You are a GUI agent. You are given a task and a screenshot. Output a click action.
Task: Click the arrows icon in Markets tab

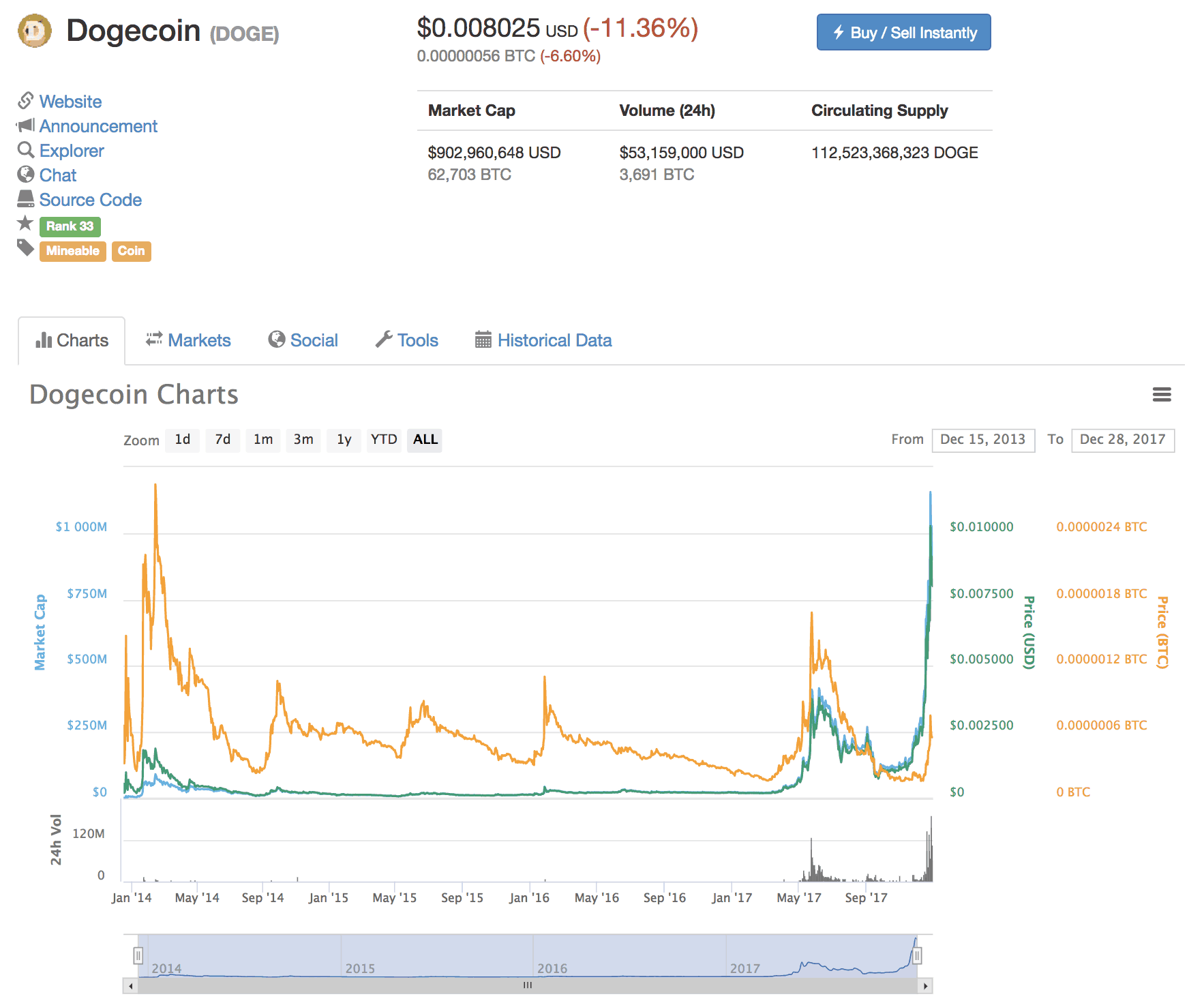[x=154, y=339]
